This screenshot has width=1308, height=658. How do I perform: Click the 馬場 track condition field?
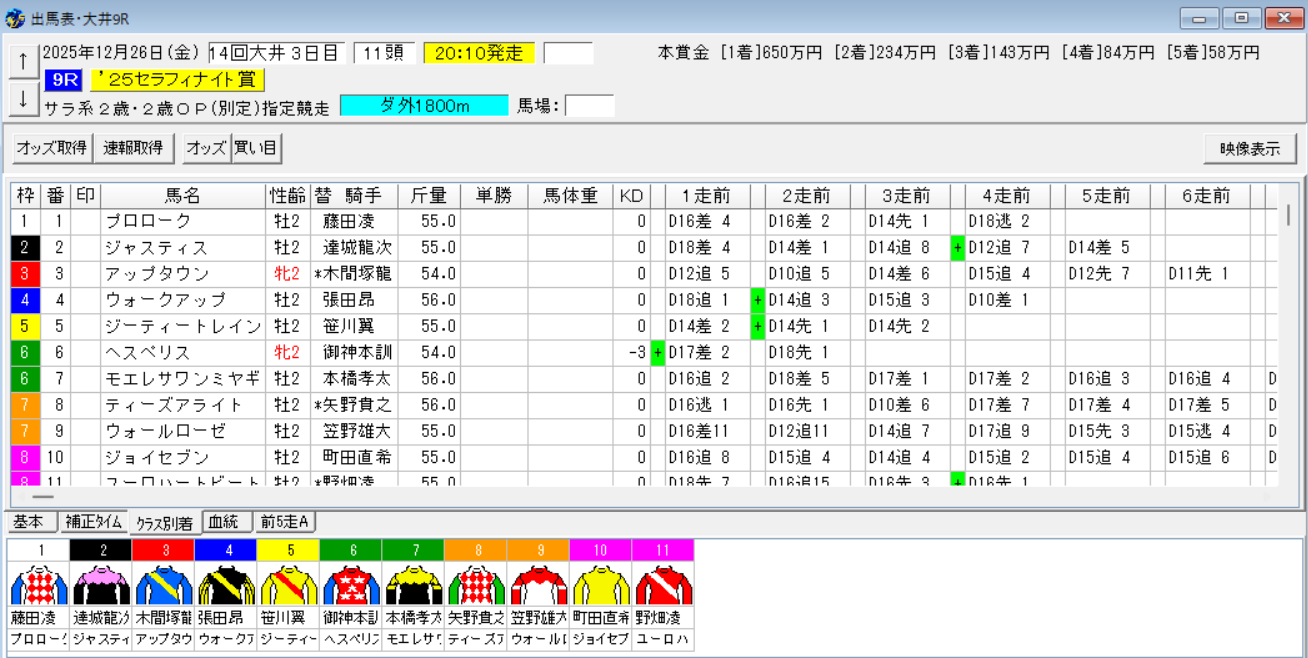pyautogui.click(x=589, y=105)
